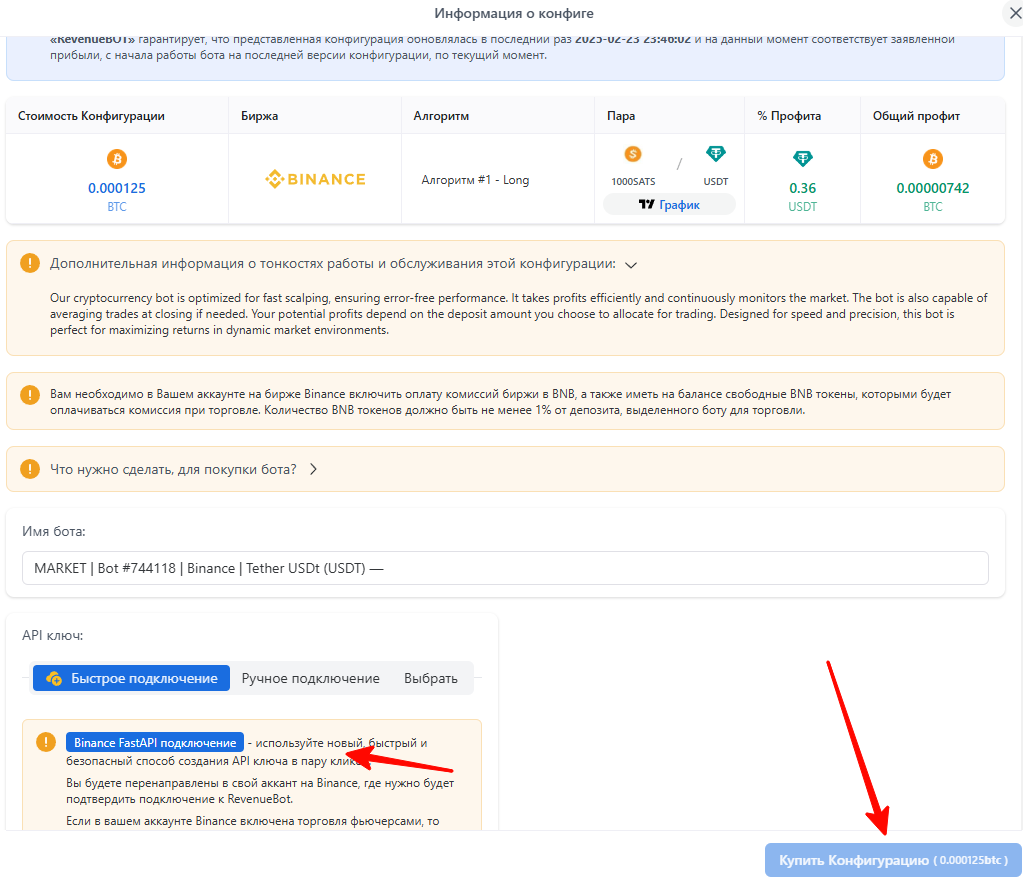Switch to the Выбрать tab
The width and height of the screenshot is (1023, 880).
pyautogui.click(x=431, y=678)
